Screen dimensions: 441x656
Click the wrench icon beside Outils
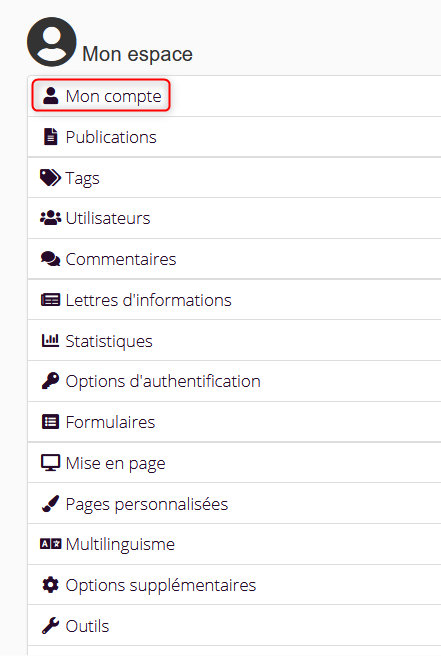(x=50, y=626)
